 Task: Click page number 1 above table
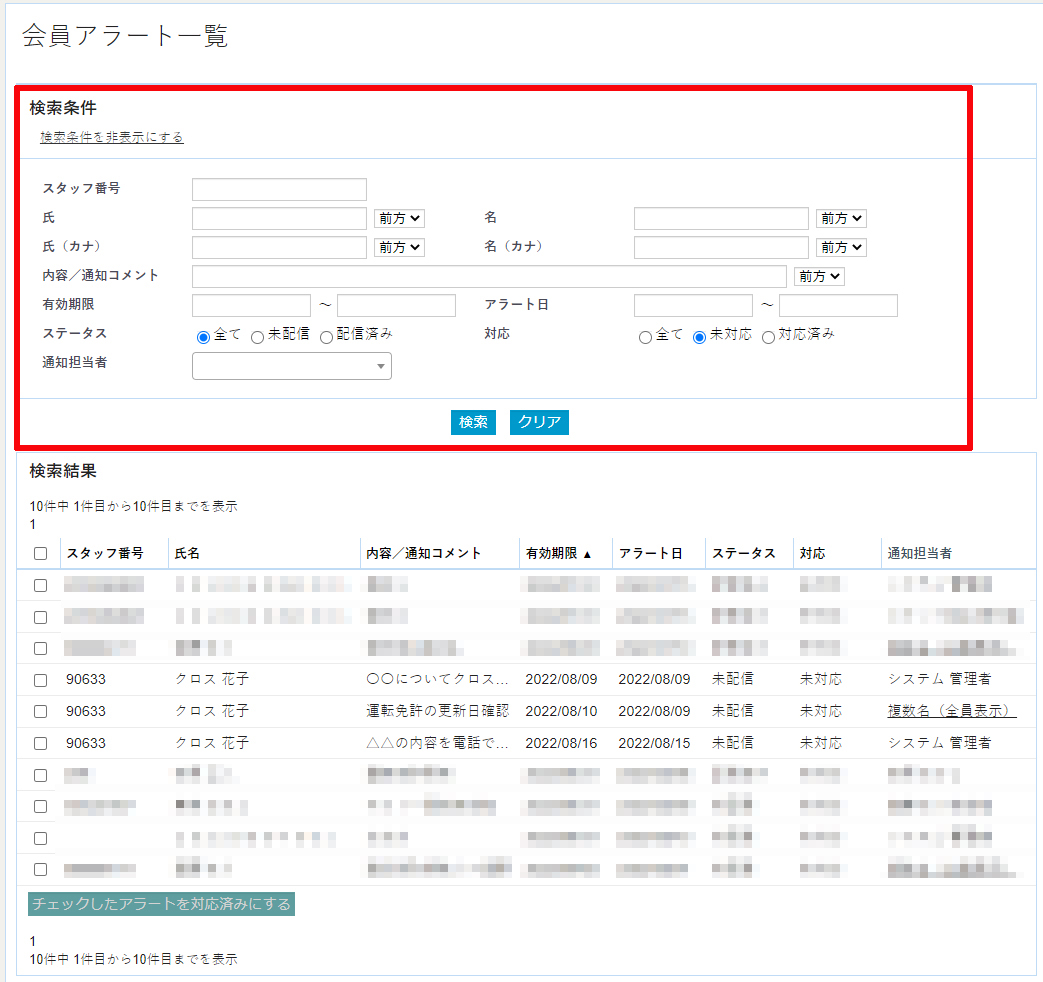pyautogui.click(x=33, y=524)
